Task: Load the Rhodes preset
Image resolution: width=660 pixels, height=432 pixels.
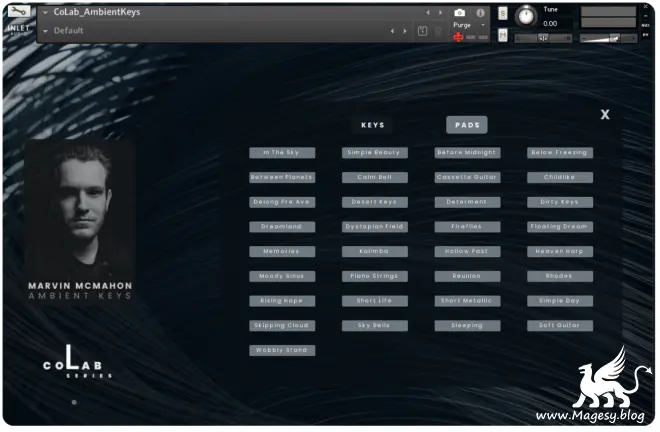Action: [559, 276]
